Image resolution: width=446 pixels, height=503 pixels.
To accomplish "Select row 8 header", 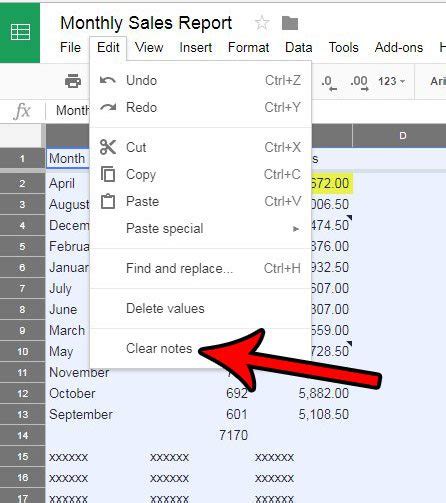I will [x=22, y=310].
